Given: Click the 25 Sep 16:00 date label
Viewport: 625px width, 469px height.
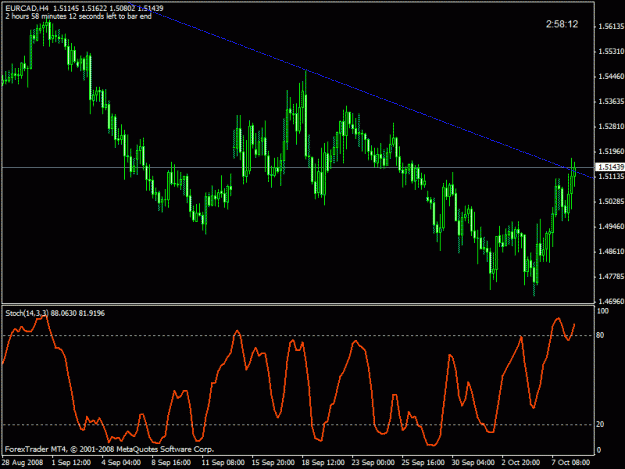Looking at the screenshot, I should tap(423, 463).
